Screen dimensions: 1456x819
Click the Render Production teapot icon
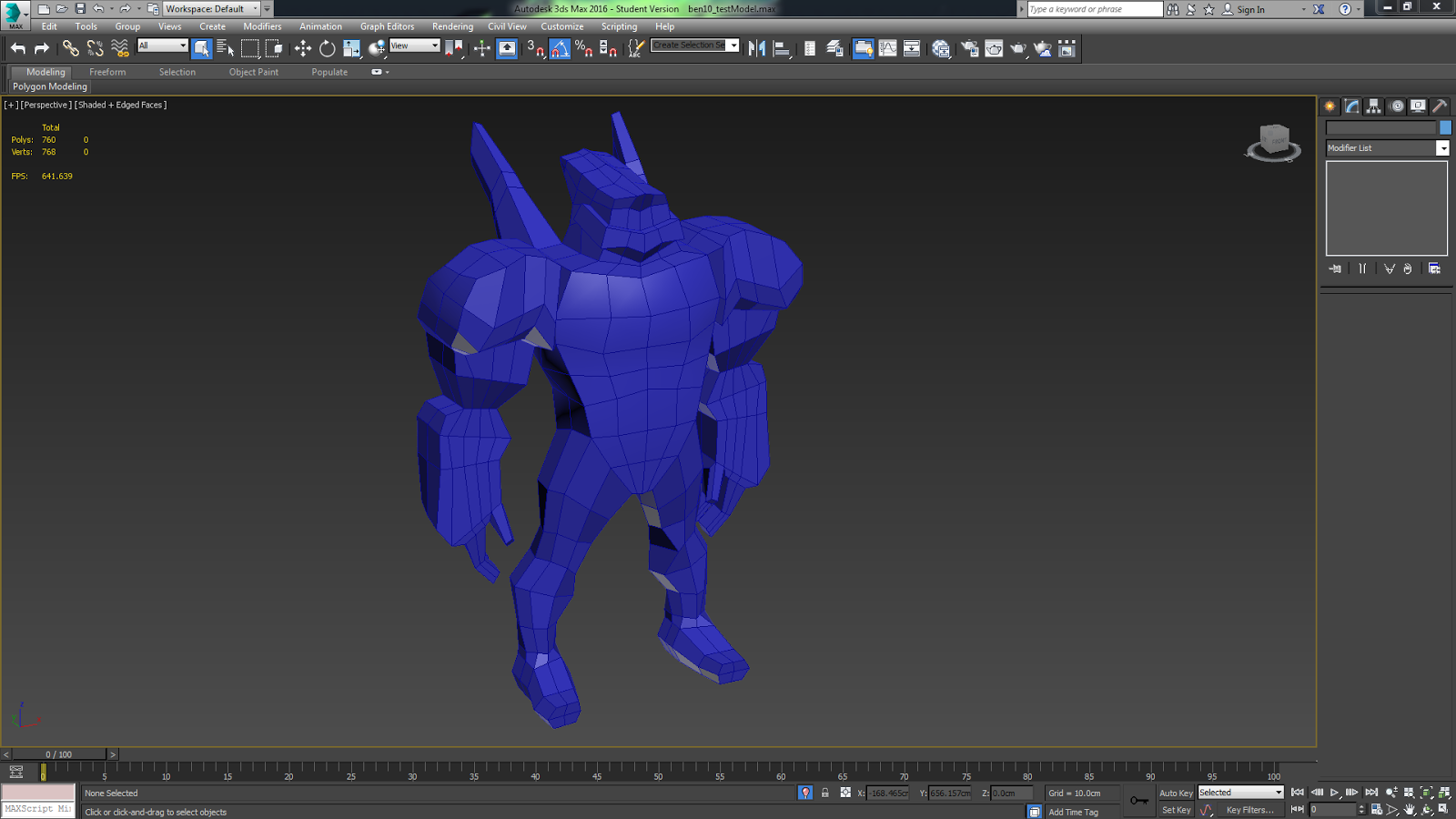point(1018,48)
